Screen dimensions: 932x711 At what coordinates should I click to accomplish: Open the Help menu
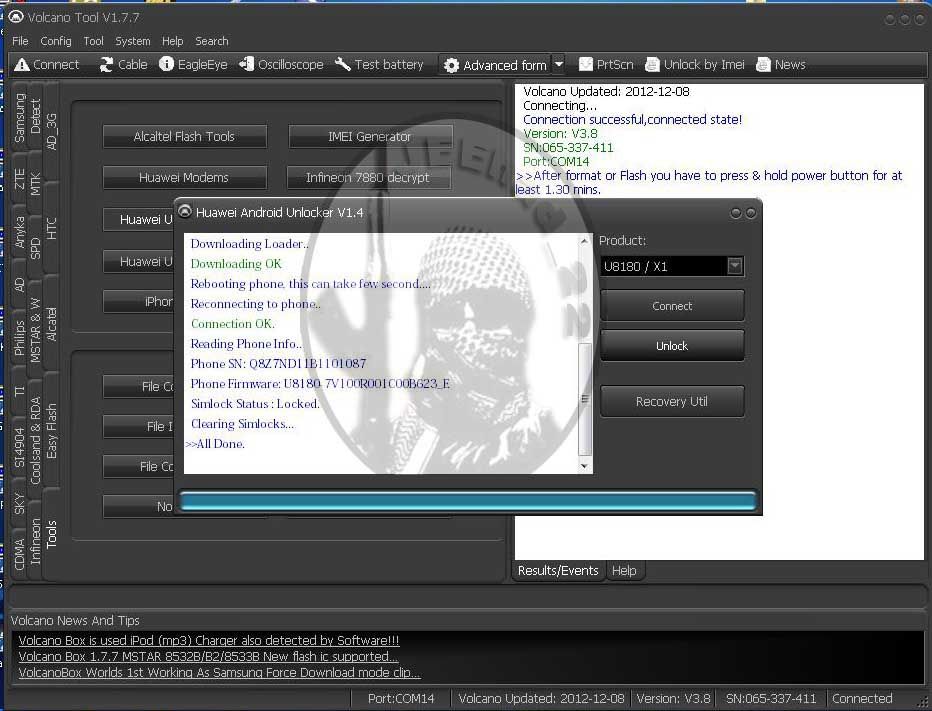(x=172, y=41)
